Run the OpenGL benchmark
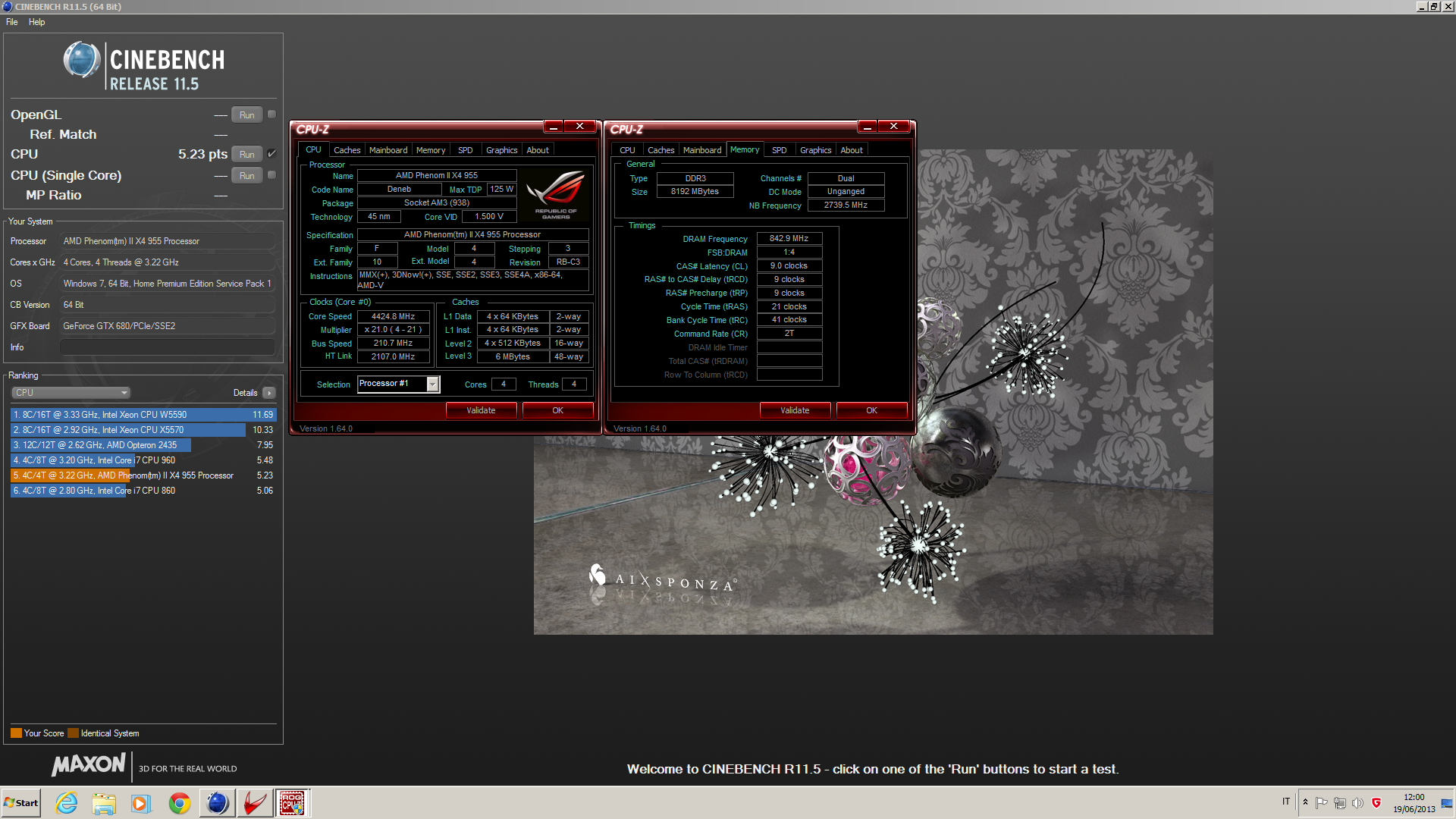This screenshot has width=1456, height=819. tap(247, 115)
